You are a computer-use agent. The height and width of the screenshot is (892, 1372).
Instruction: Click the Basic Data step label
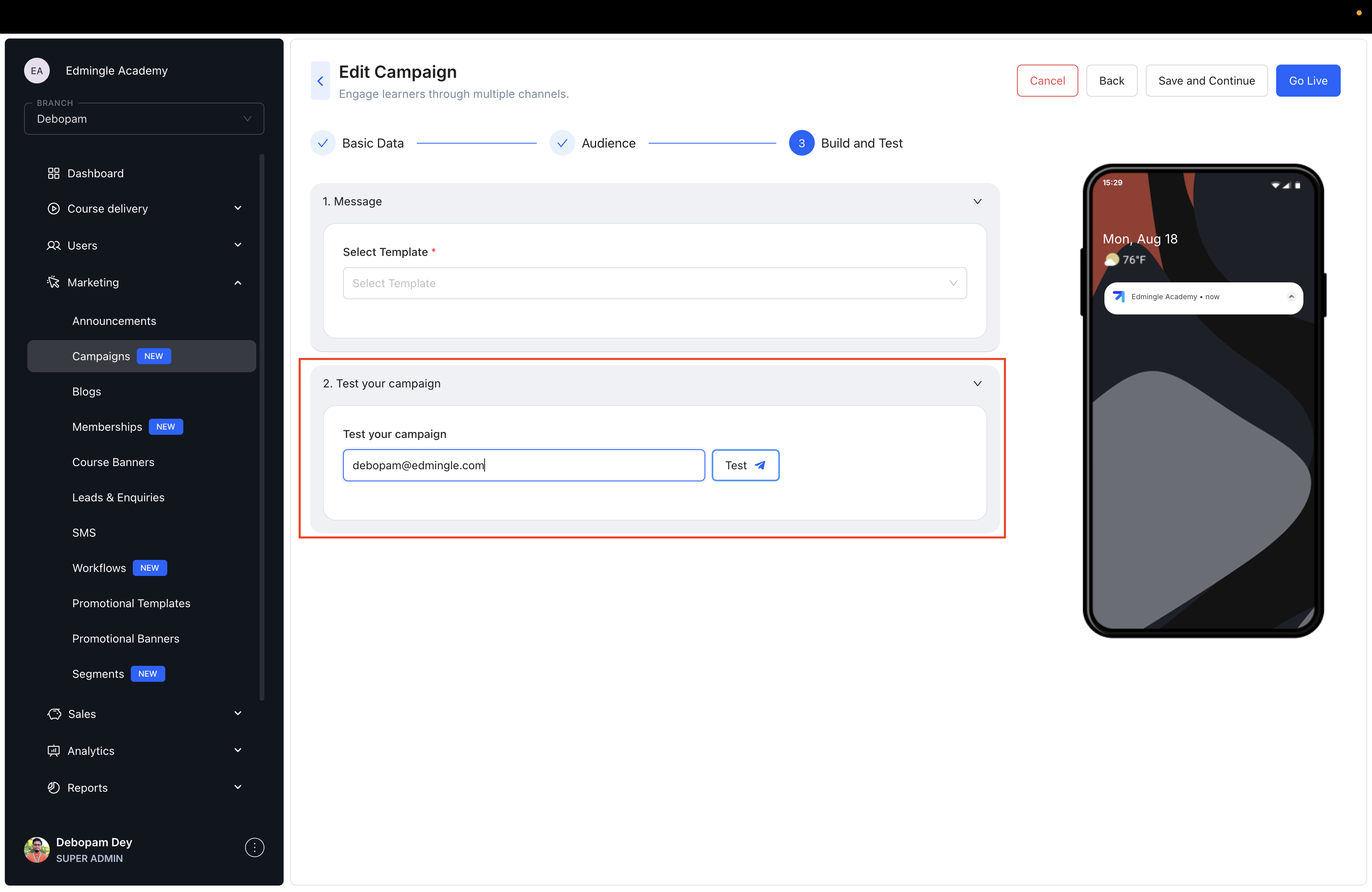(373, 143)
